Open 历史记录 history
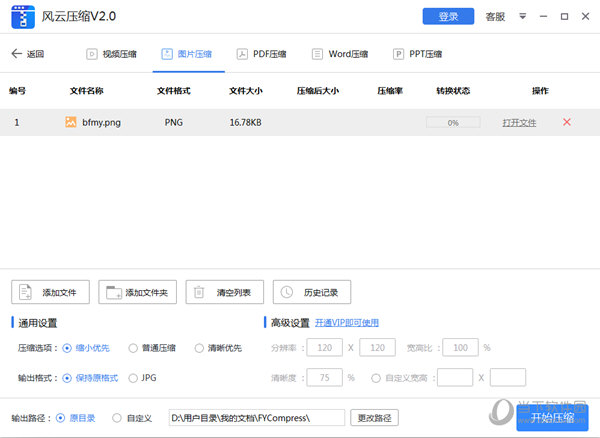Image resolution: width=600 pixels, height=438 pixels. pos(312,292)
